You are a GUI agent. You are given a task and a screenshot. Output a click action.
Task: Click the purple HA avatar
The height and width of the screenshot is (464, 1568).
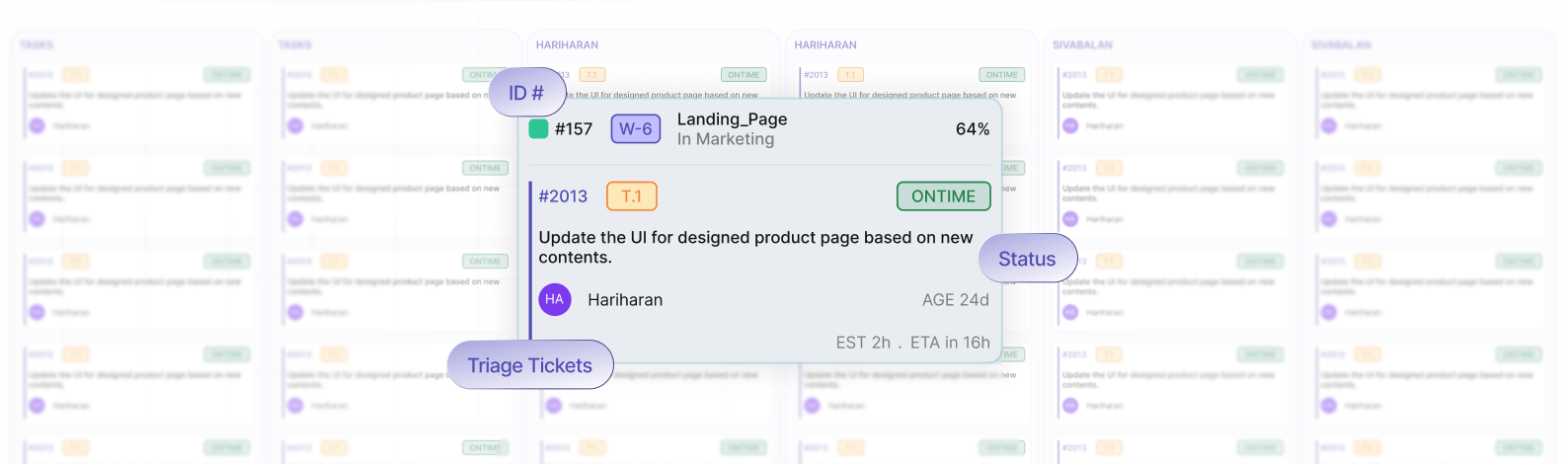click(555, 299)
